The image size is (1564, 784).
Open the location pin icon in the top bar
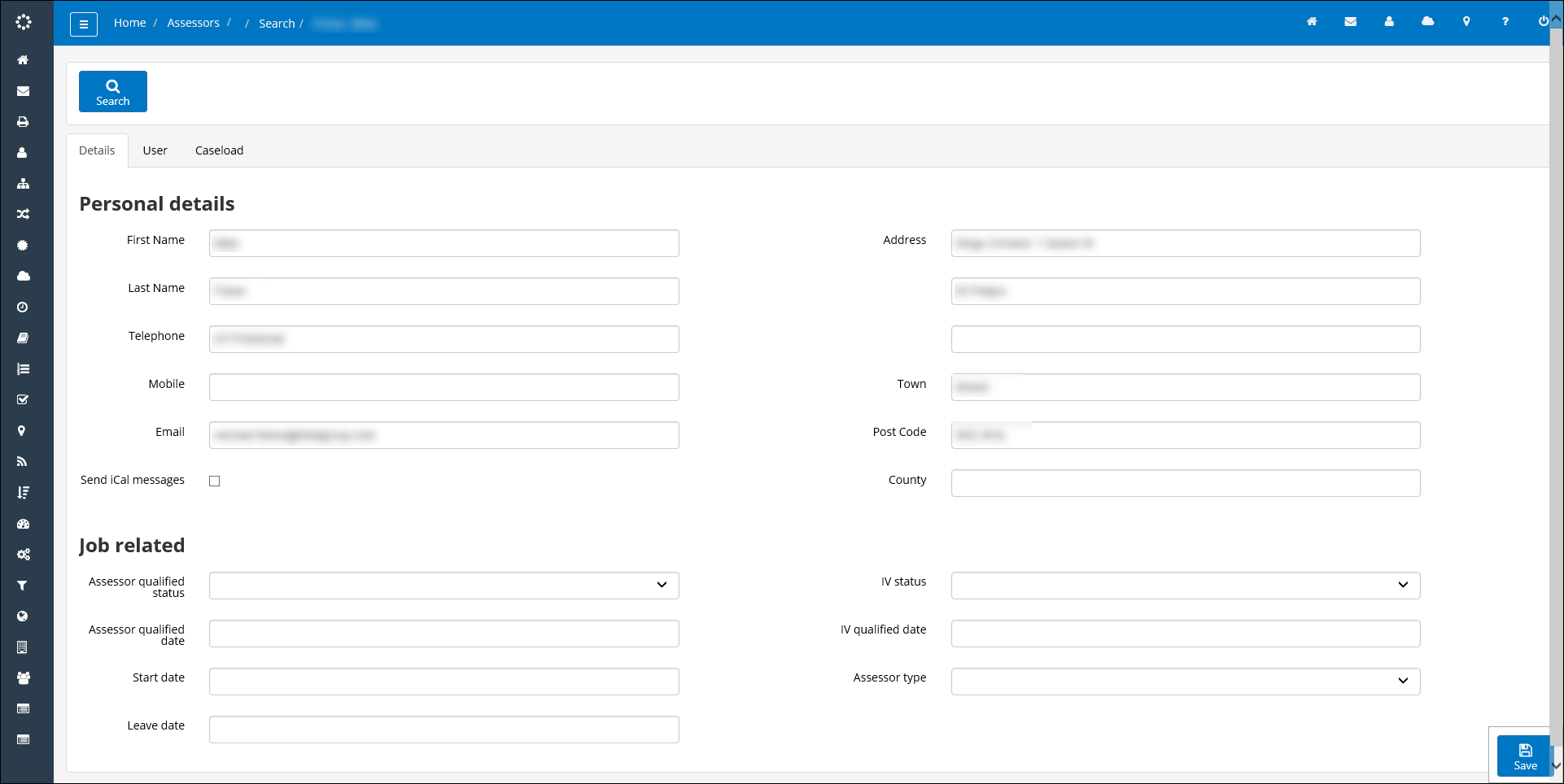tap(1466, 22)
